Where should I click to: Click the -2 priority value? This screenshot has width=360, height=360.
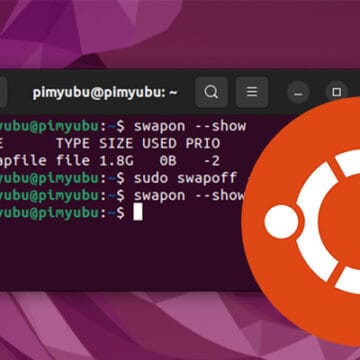click(211, 161)
